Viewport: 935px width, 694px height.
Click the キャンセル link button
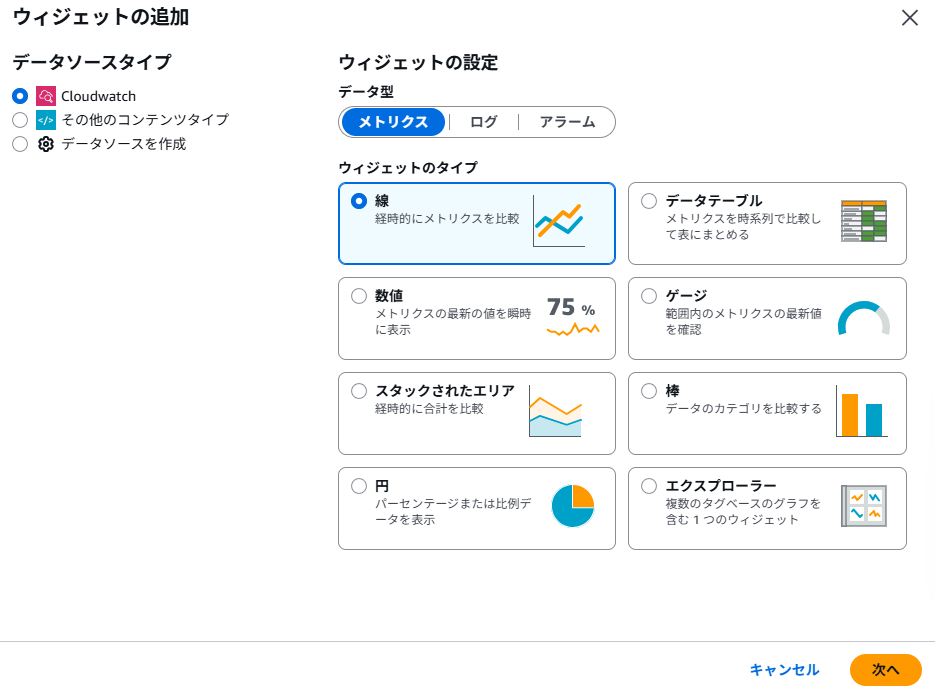pos(784,670)
